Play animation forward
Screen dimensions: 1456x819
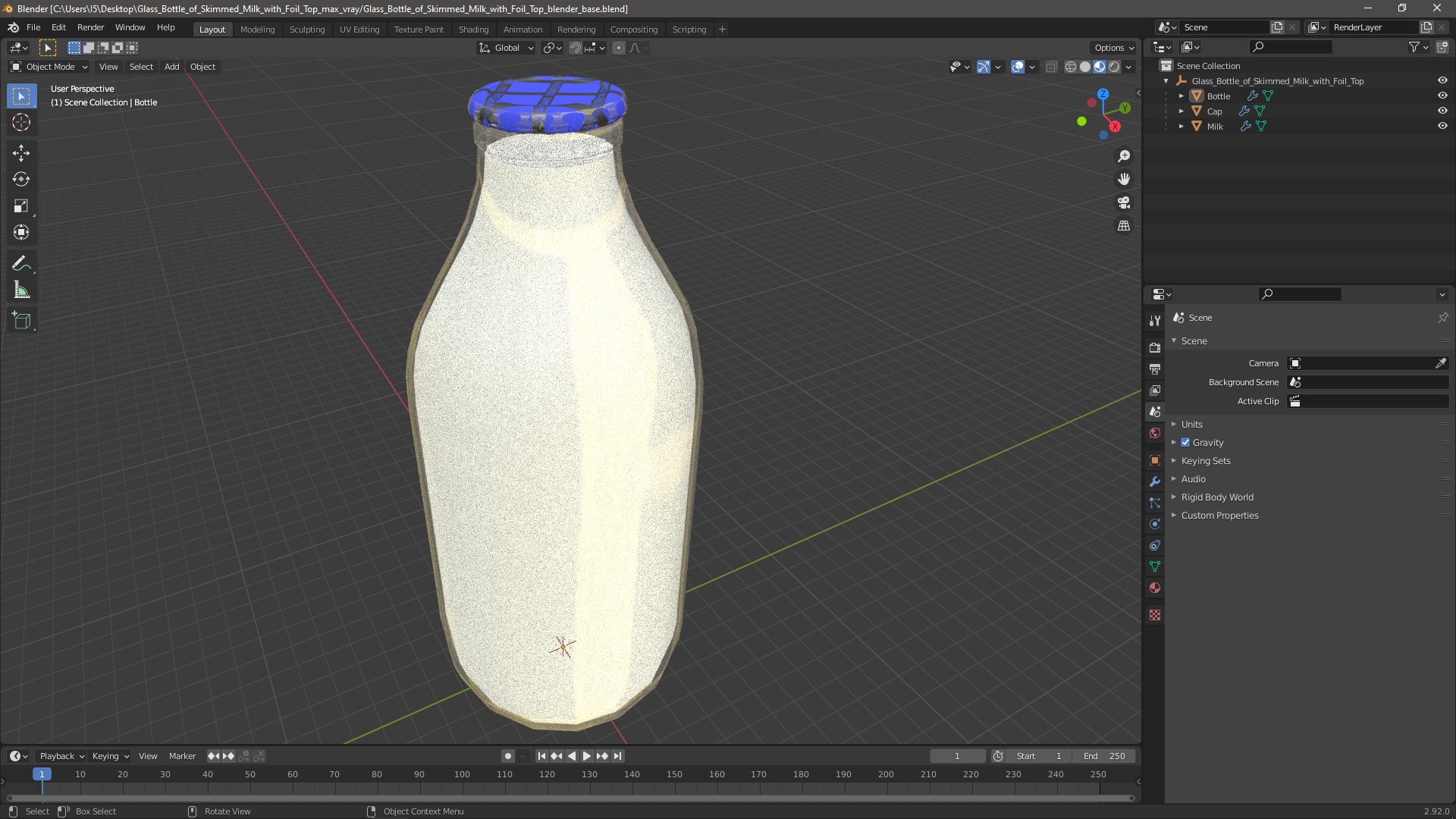[x=587, y=756]
